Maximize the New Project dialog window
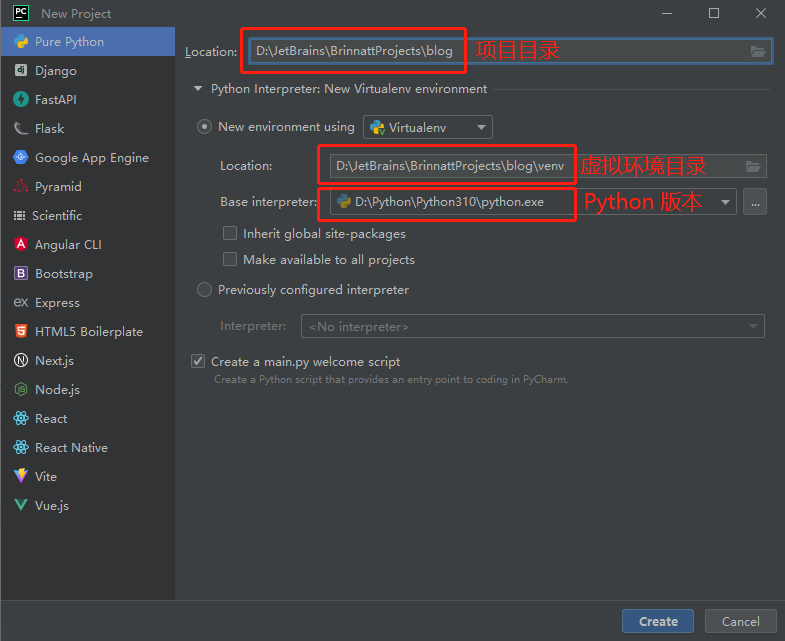Image resolution: width=785 pixels, height=641 pixels. pos(714,14)
